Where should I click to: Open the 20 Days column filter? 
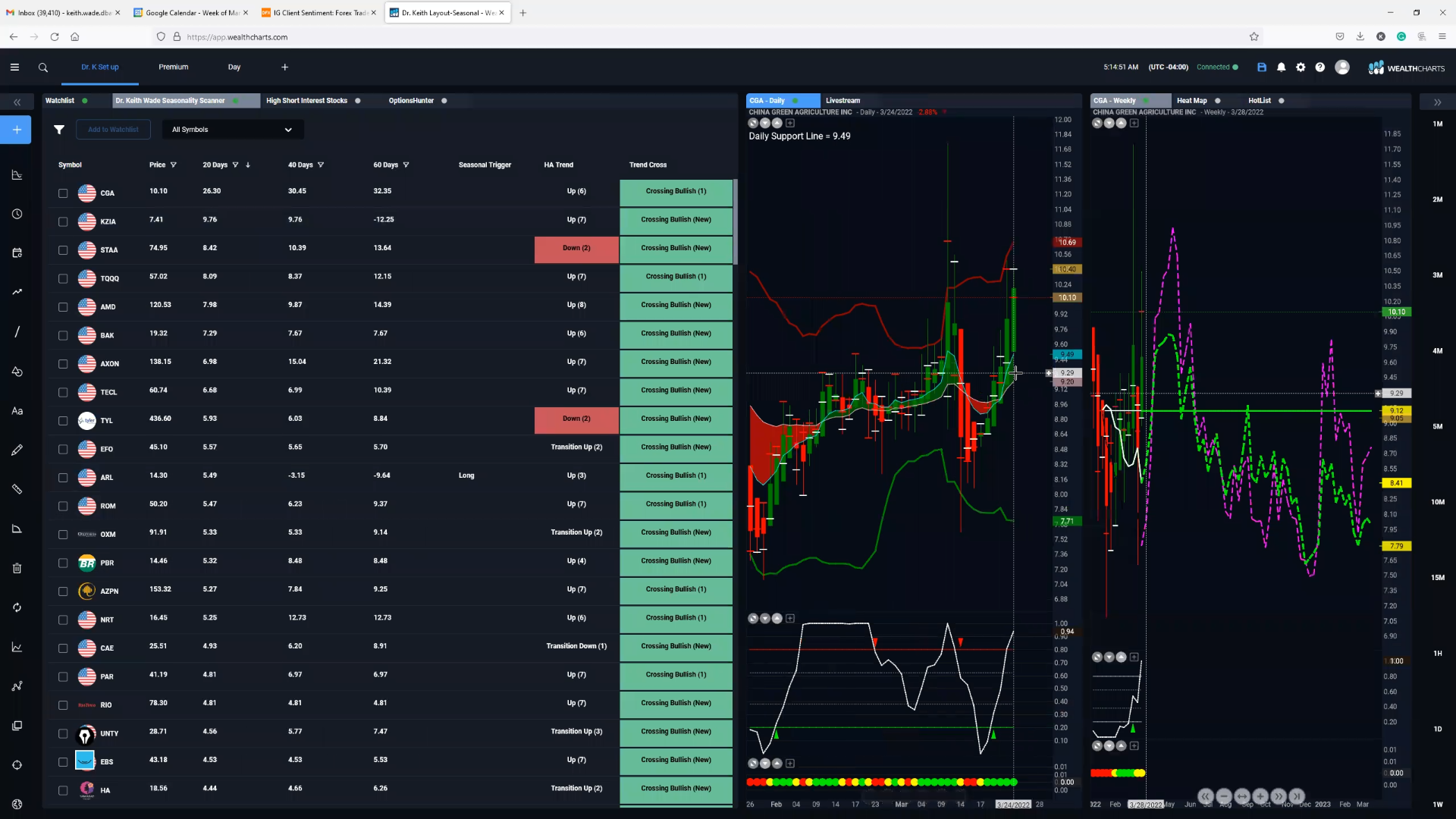pos(235,165)
